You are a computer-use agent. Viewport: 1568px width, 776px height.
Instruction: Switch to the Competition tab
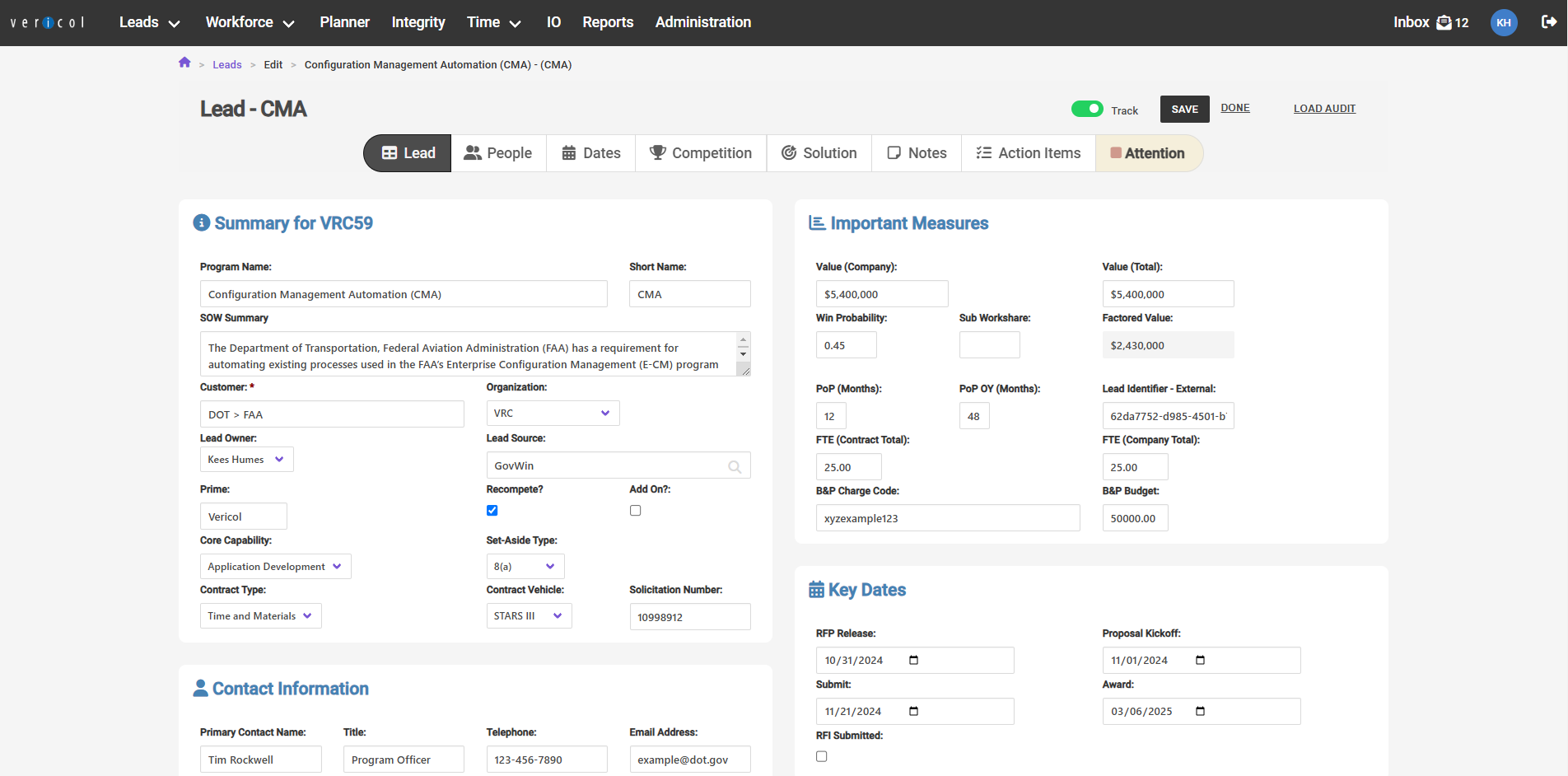[x=701, y=153]
